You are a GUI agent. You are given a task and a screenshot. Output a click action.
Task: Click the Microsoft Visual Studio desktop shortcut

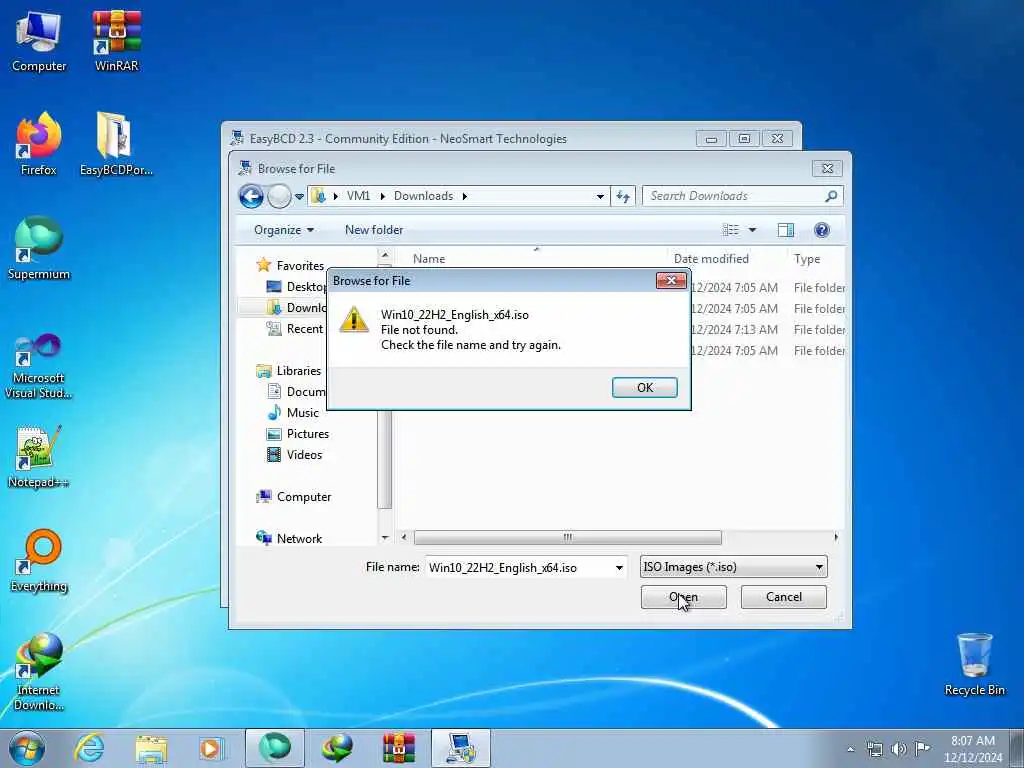coord(39,366)
